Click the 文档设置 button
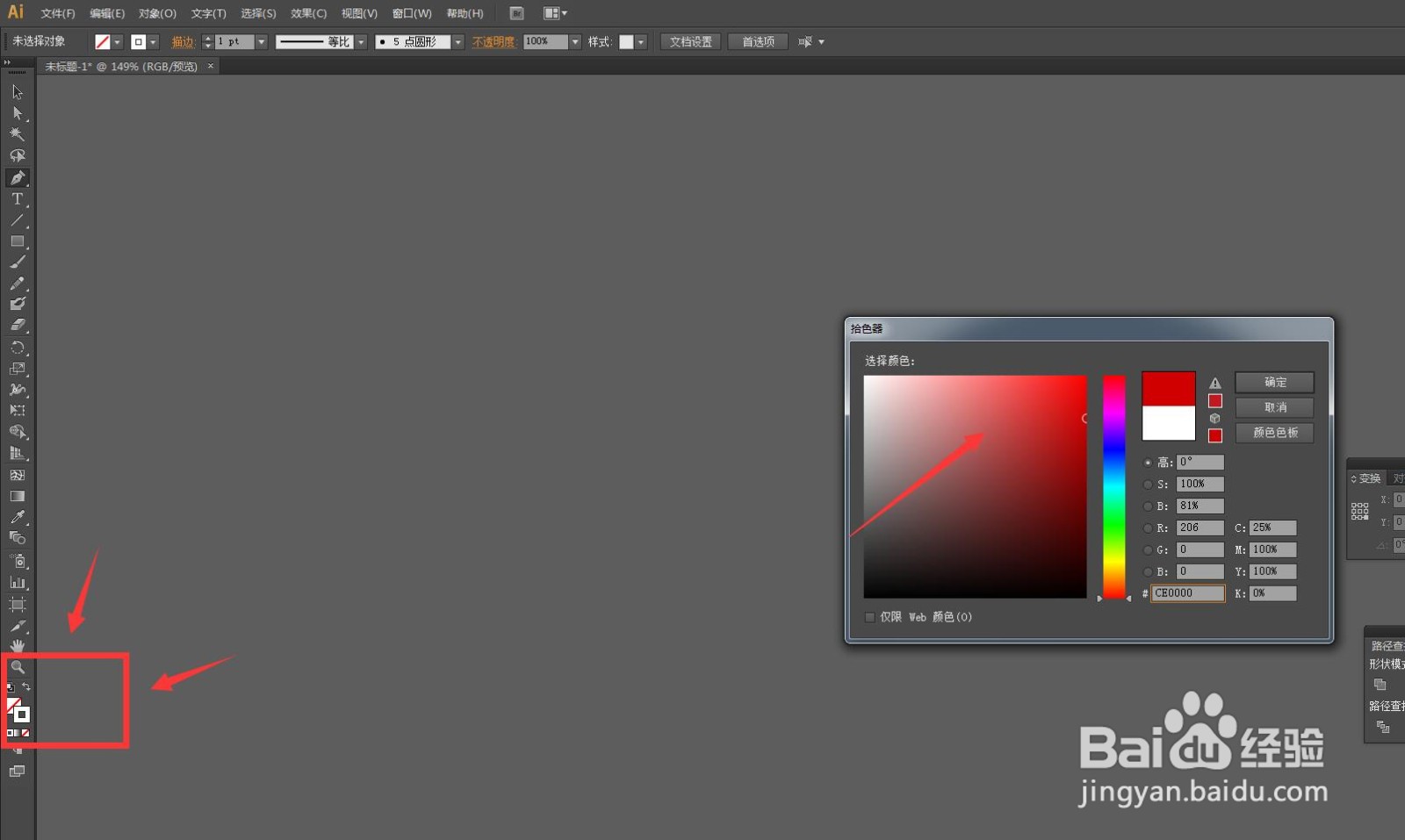The image size is (1405, 840). pyautogui.click(x=690, y=42)
